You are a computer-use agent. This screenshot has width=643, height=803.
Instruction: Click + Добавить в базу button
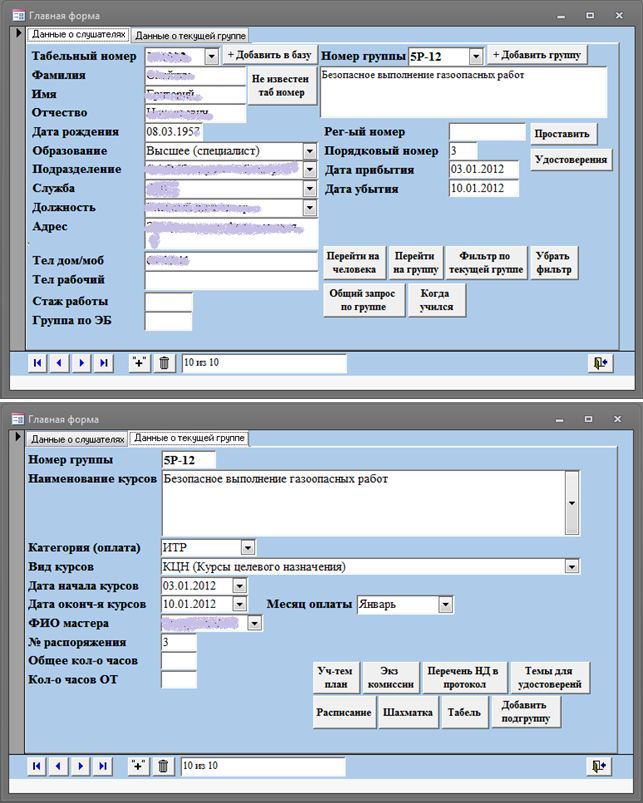pos(269,55)
